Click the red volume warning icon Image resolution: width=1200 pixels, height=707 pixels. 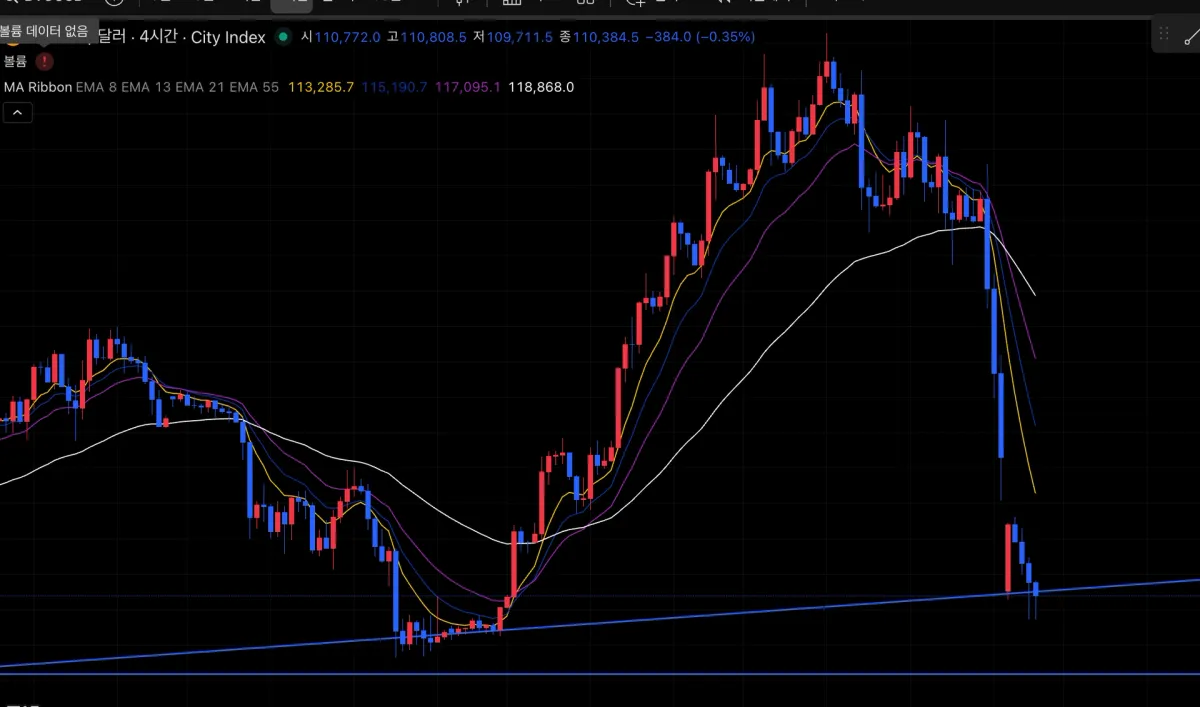pyautogui.click(x=44, y=61)
